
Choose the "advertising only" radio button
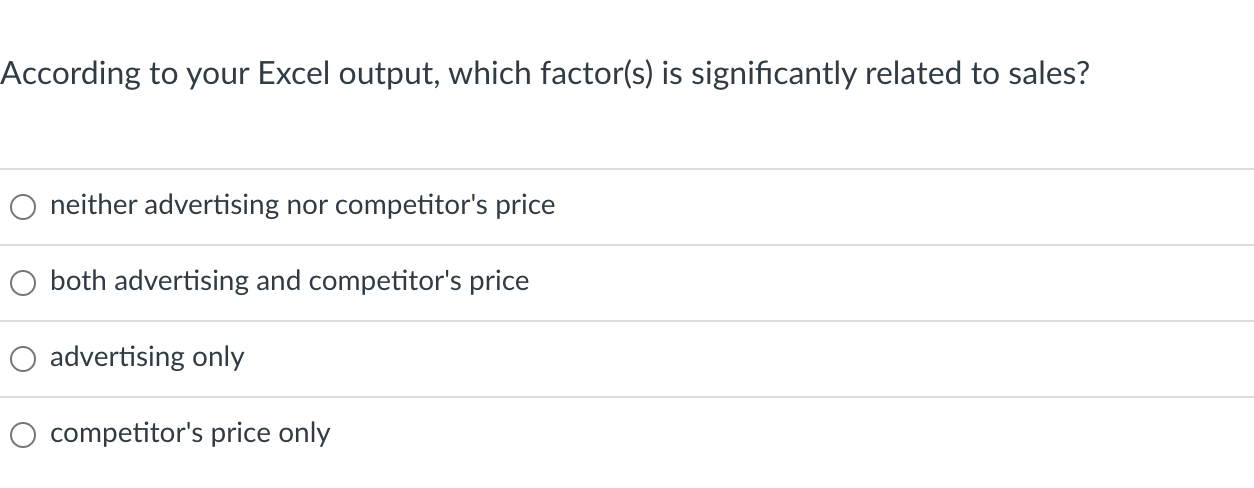[24, 359]
